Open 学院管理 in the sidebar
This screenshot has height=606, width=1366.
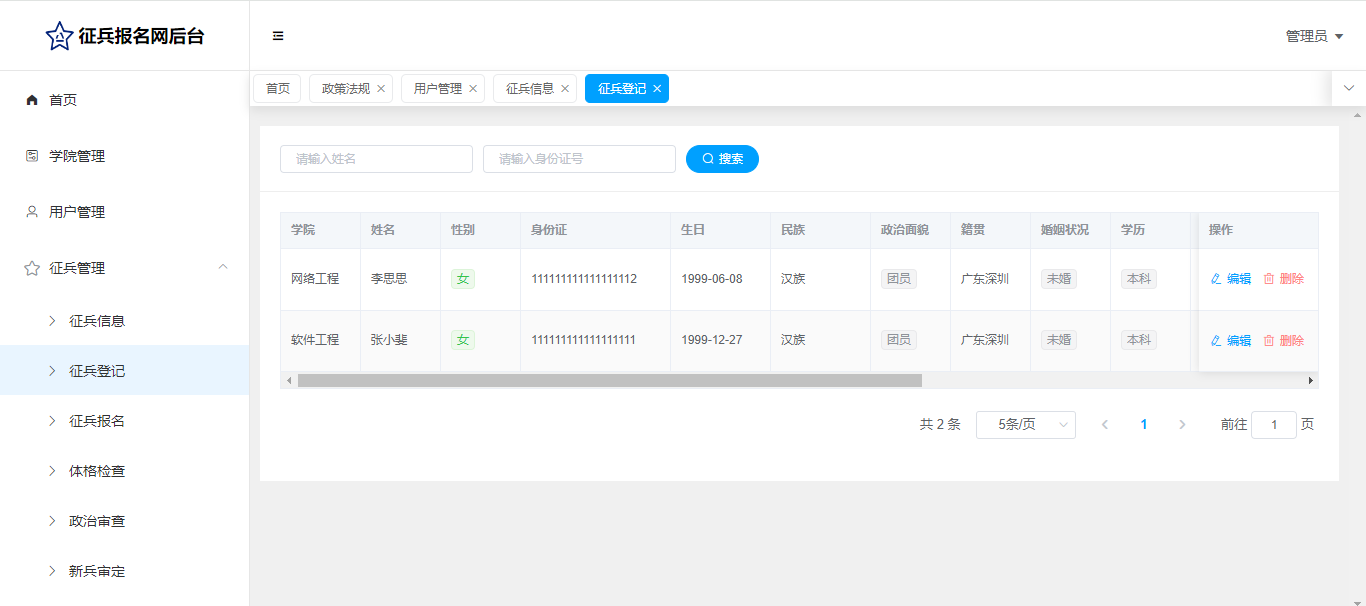pos(76,156)
